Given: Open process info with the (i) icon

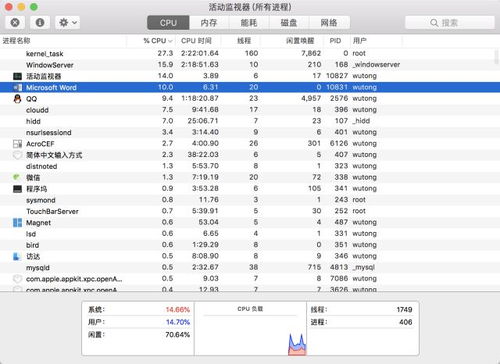Looking at the screenshot, I should click(40, 23).
